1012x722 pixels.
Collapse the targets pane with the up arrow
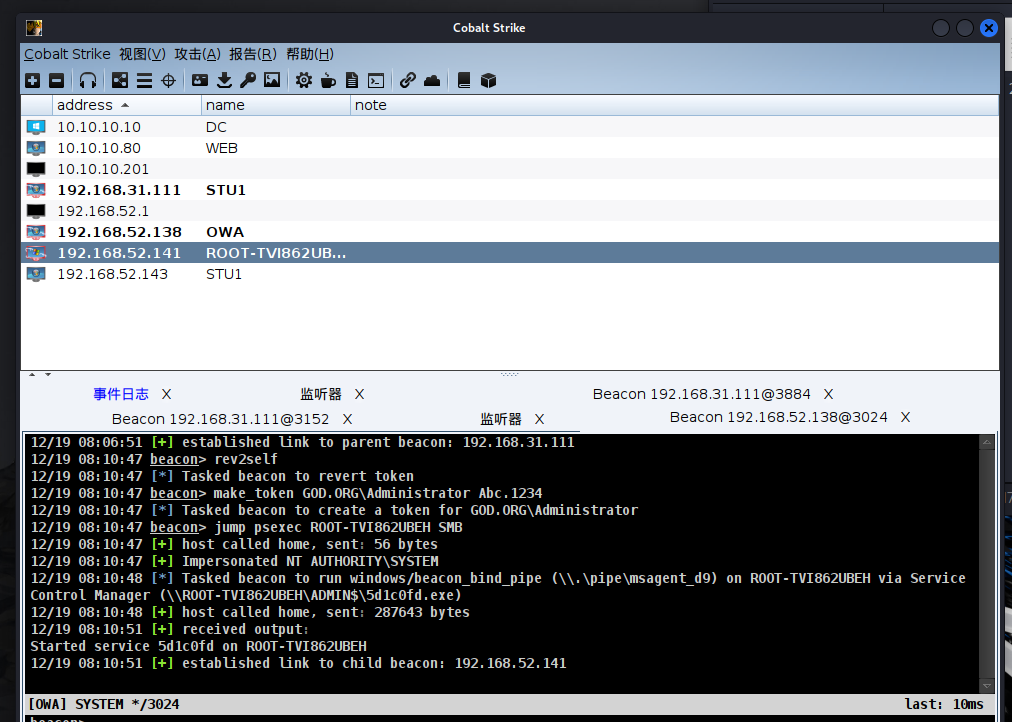coord(32,374)
